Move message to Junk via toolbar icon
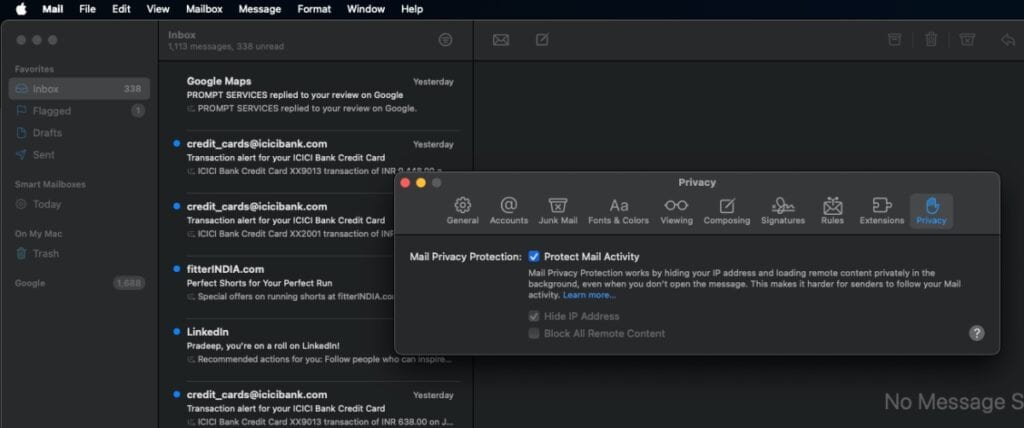 tap(967, 40)
